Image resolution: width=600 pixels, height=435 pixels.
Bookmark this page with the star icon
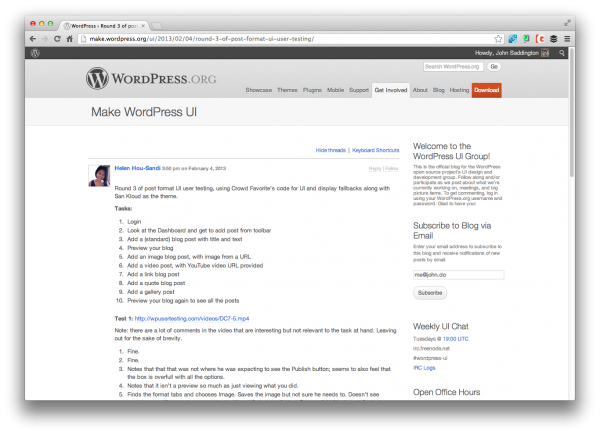pos(498,39)
